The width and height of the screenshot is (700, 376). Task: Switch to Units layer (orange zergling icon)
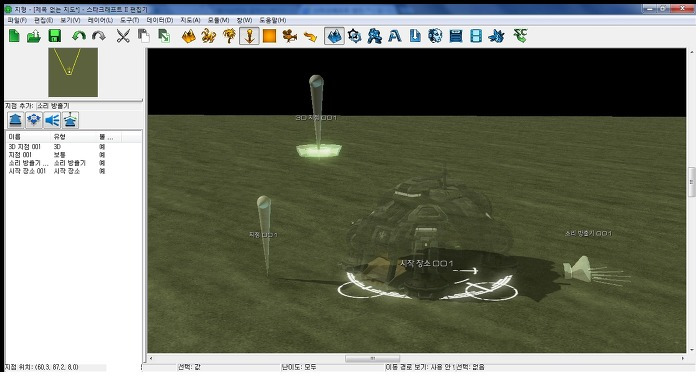208,36
